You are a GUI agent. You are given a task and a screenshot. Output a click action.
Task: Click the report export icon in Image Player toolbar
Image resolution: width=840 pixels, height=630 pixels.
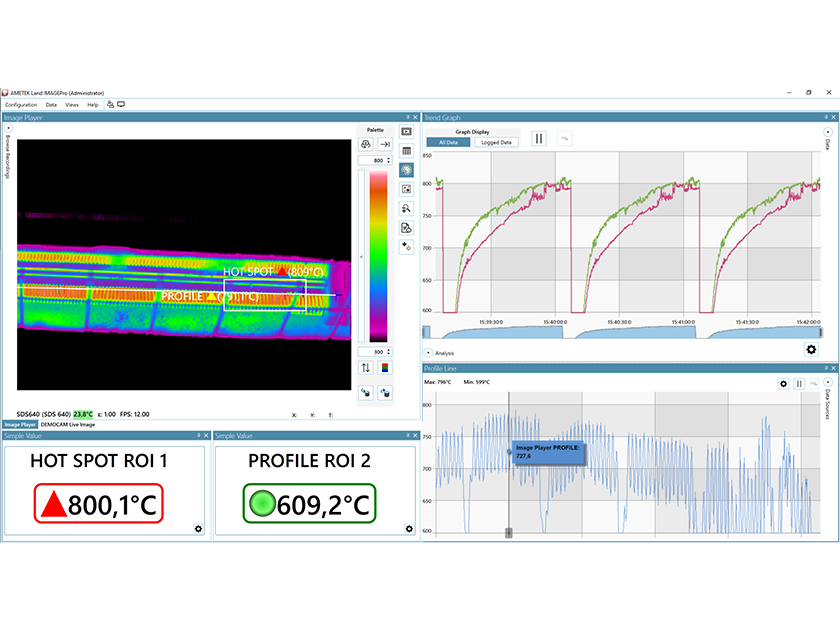point(406,228)
